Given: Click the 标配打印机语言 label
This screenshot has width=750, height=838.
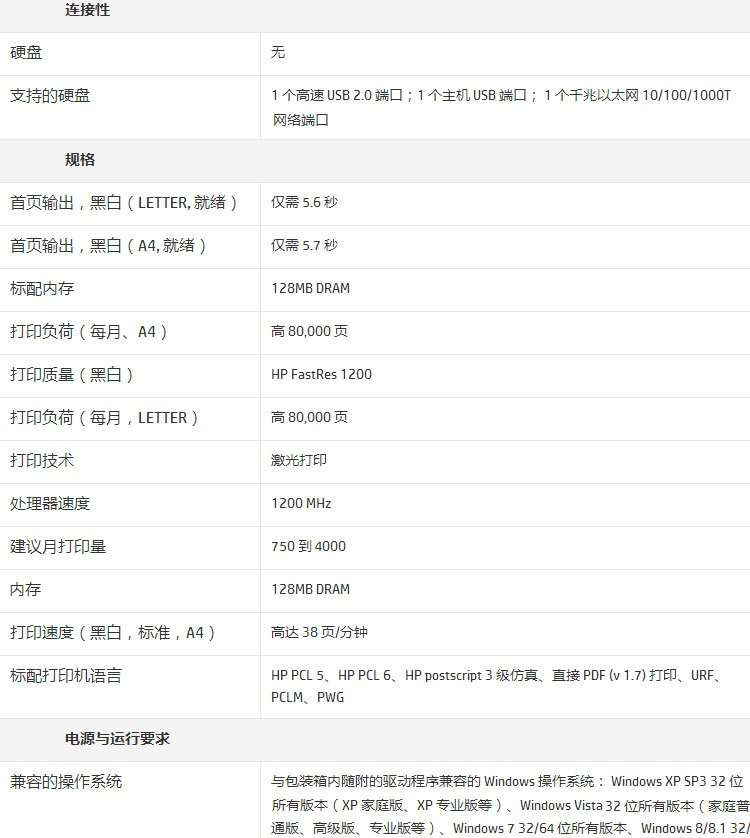Looking at the screenshot, I should click(66, 676).
